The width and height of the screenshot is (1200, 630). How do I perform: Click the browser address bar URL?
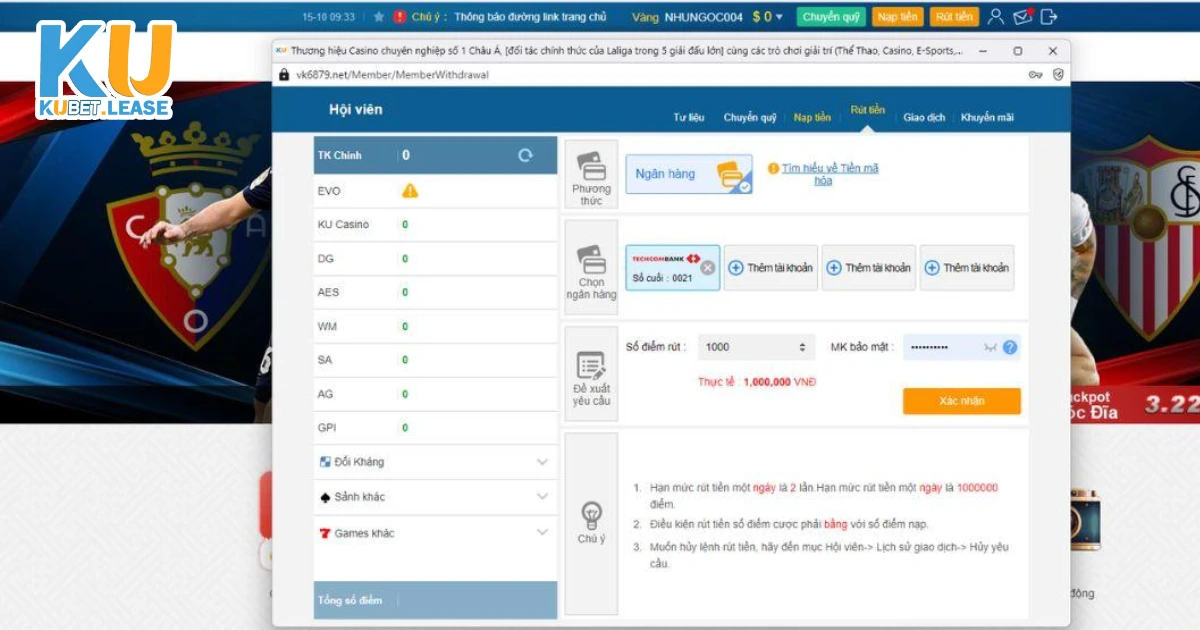392,74
